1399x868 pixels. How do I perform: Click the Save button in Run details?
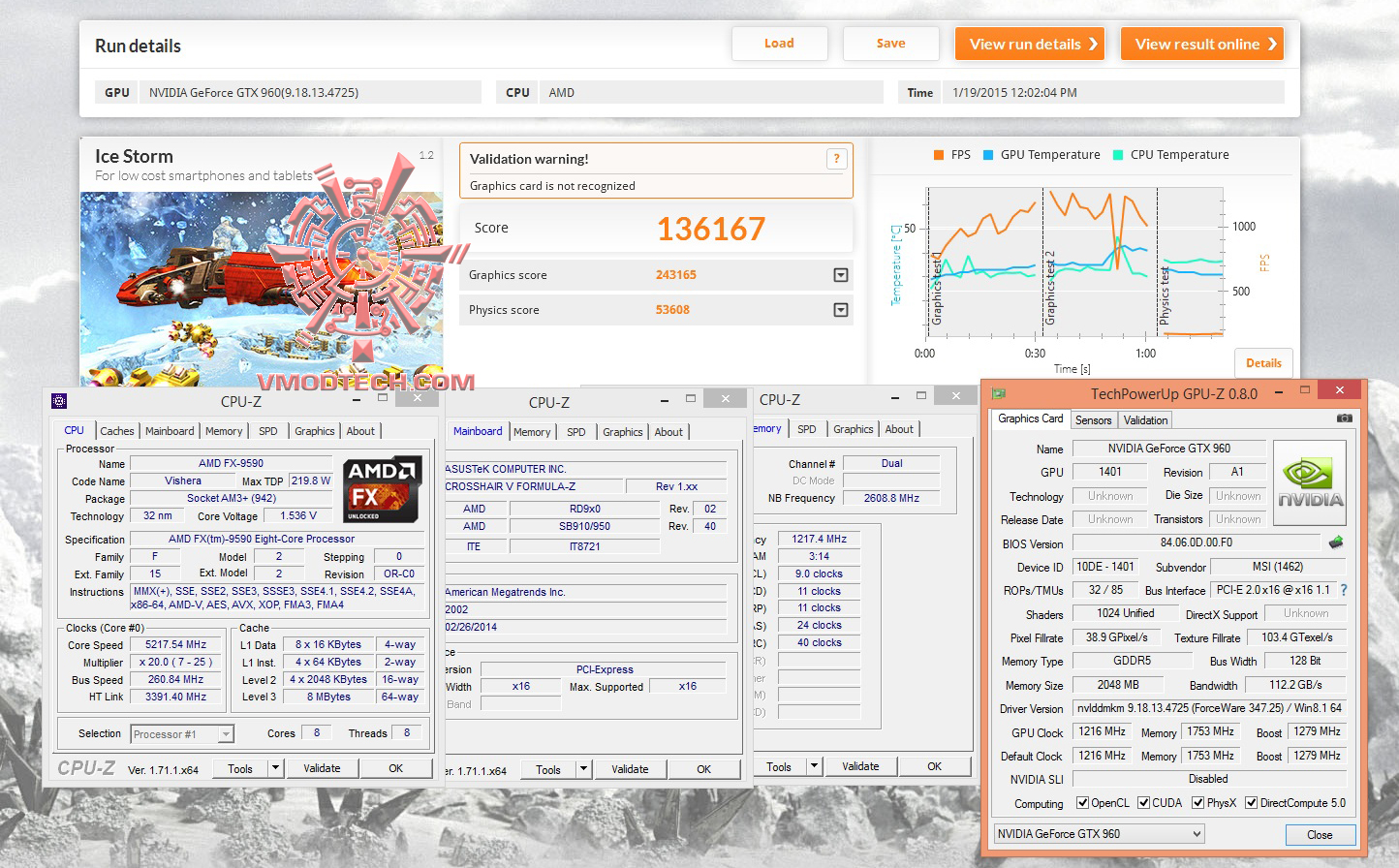[891, 44]
